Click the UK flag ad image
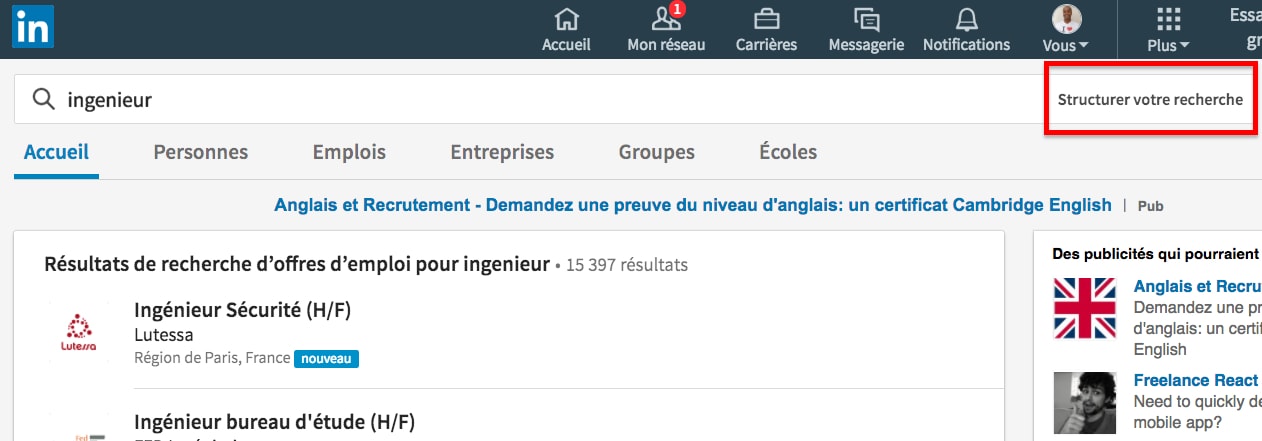Image resolution: width=1262 pixels, height=441 pixels. [1085, 308]
